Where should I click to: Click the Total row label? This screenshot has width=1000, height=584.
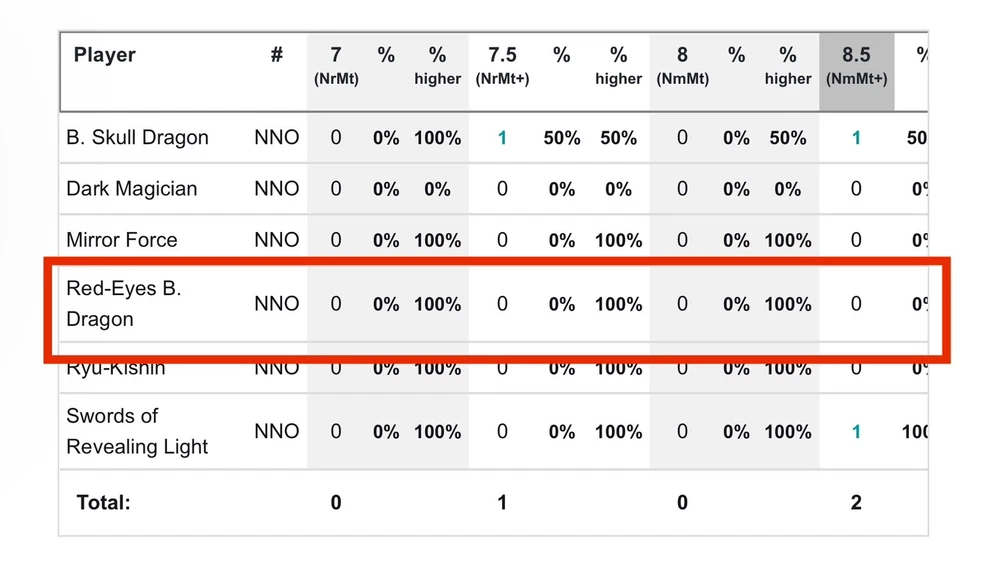[x=103, y=503]
